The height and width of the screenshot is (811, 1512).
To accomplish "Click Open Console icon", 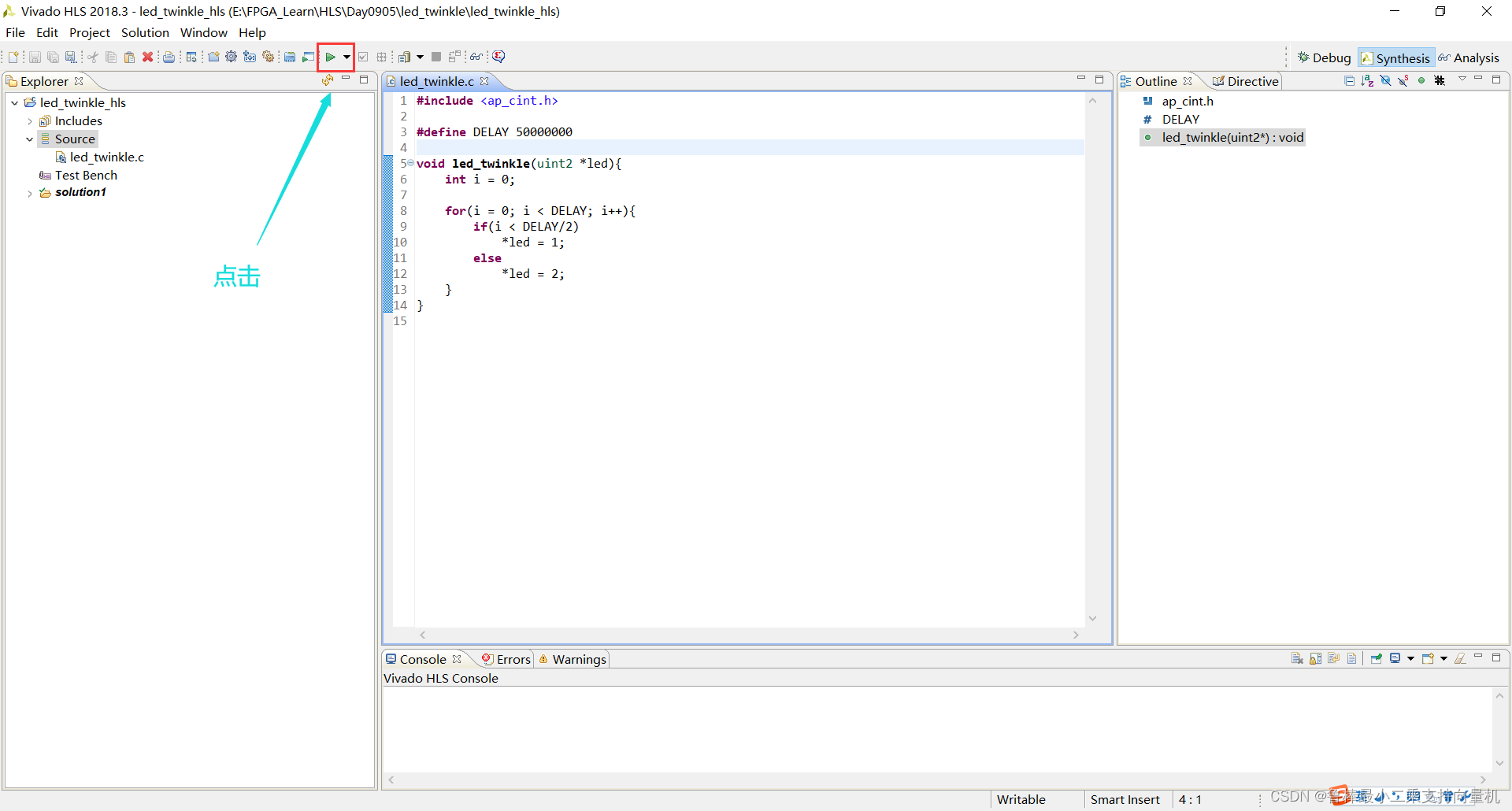I will (1428, 658).
